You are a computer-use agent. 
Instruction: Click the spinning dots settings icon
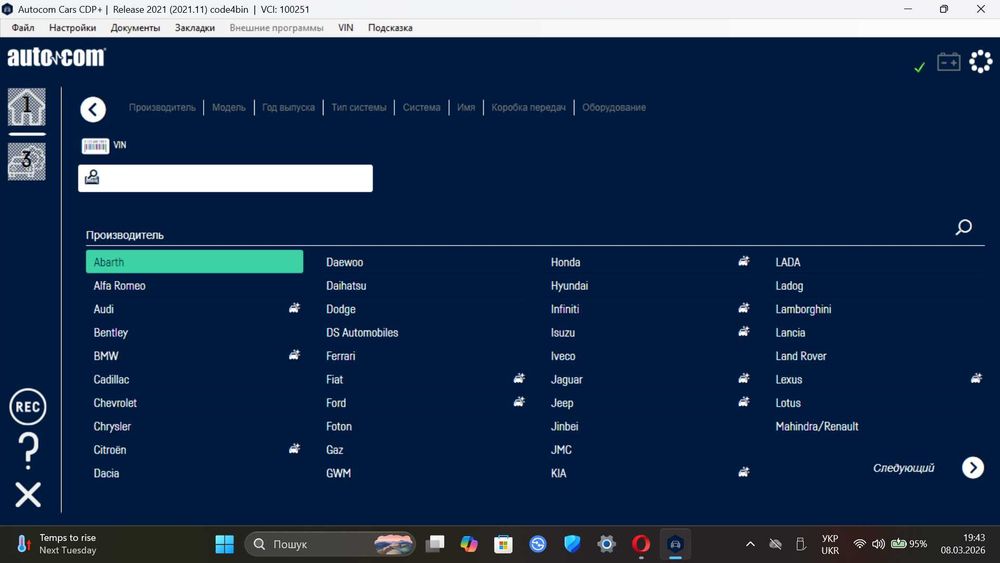coord(981,62)
